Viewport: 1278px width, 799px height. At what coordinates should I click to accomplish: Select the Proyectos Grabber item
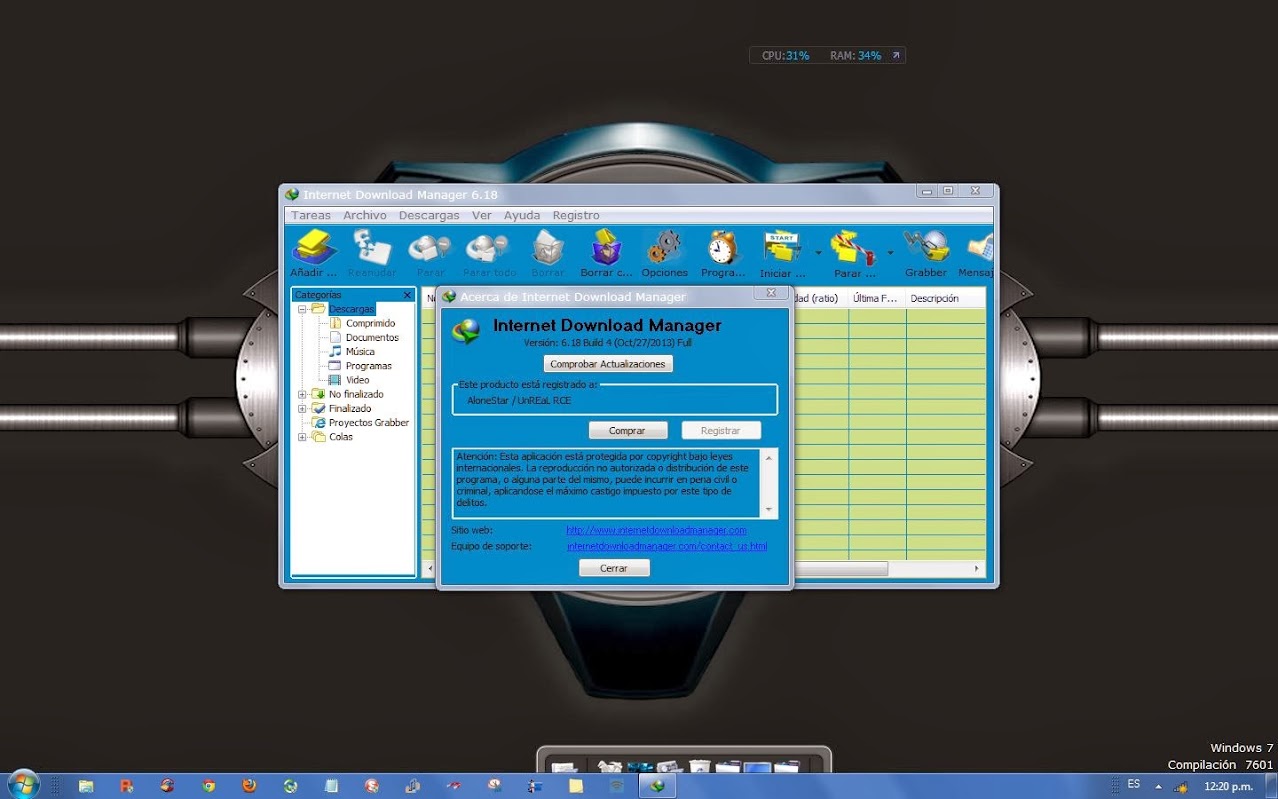point(369,423)
